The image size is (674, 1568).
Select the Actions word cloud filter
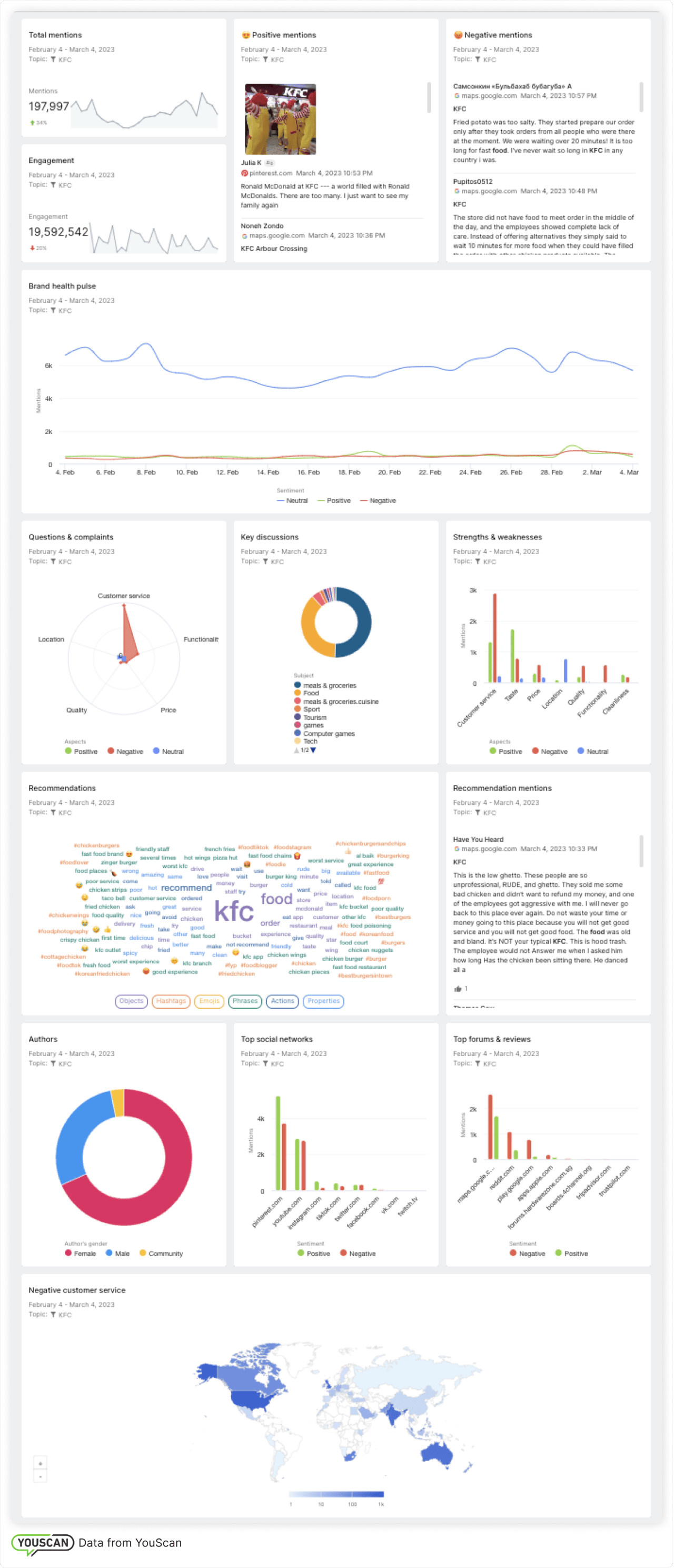coord(282,1001)
